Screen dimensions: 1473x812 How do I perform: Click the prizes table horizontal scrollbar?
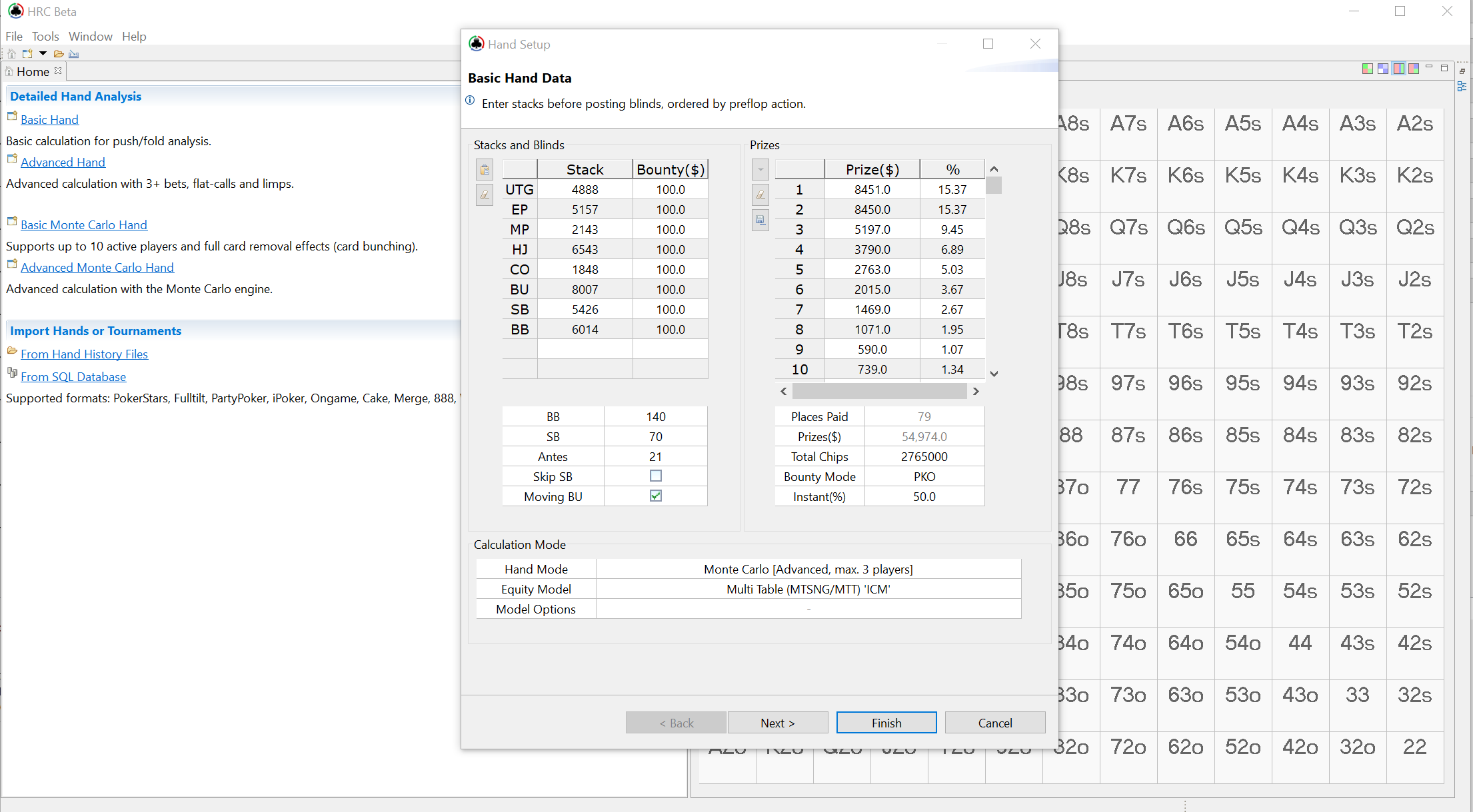click(x=879, y=391)
